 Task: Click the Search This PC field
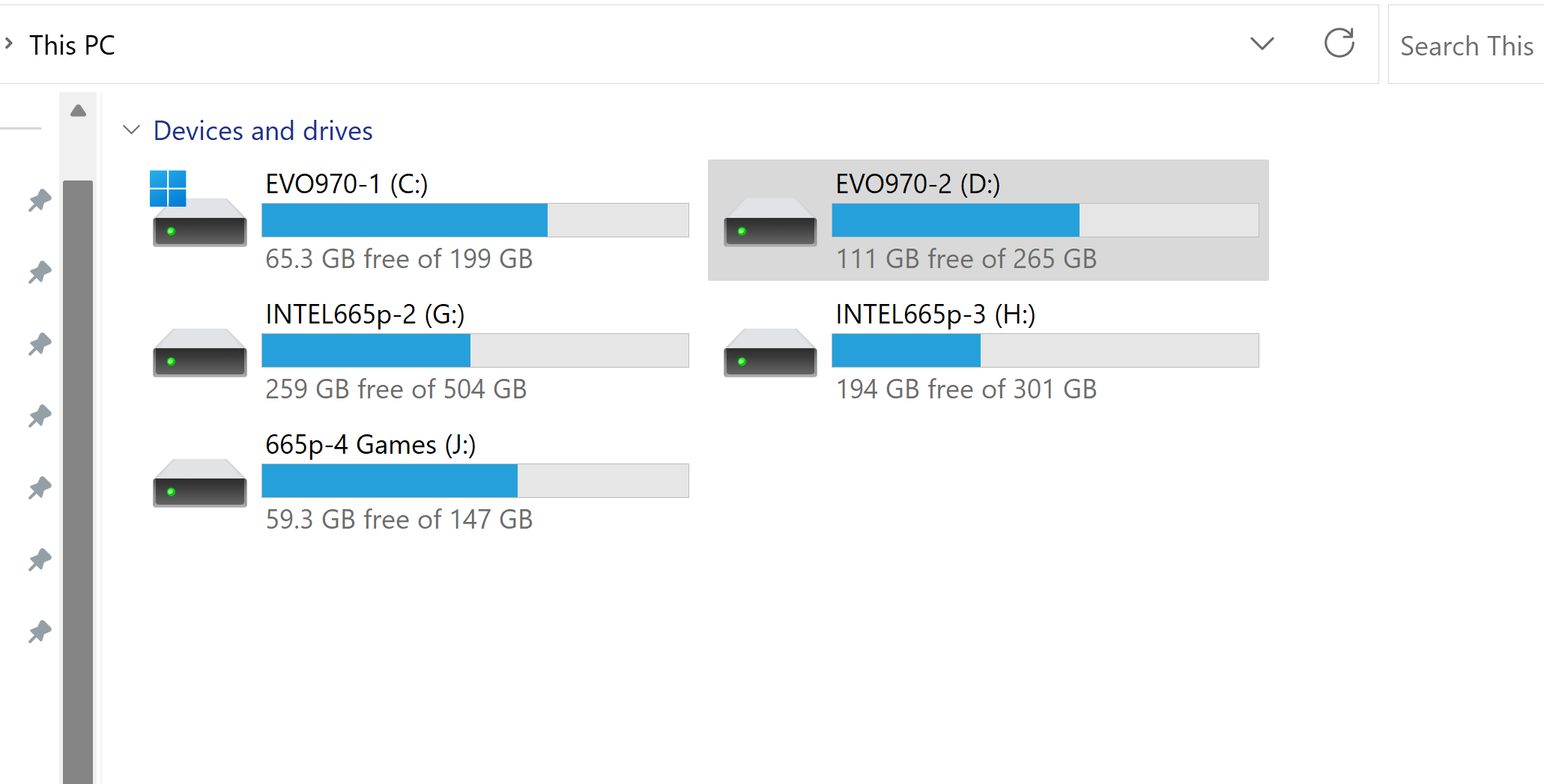tap(1465, 46)
